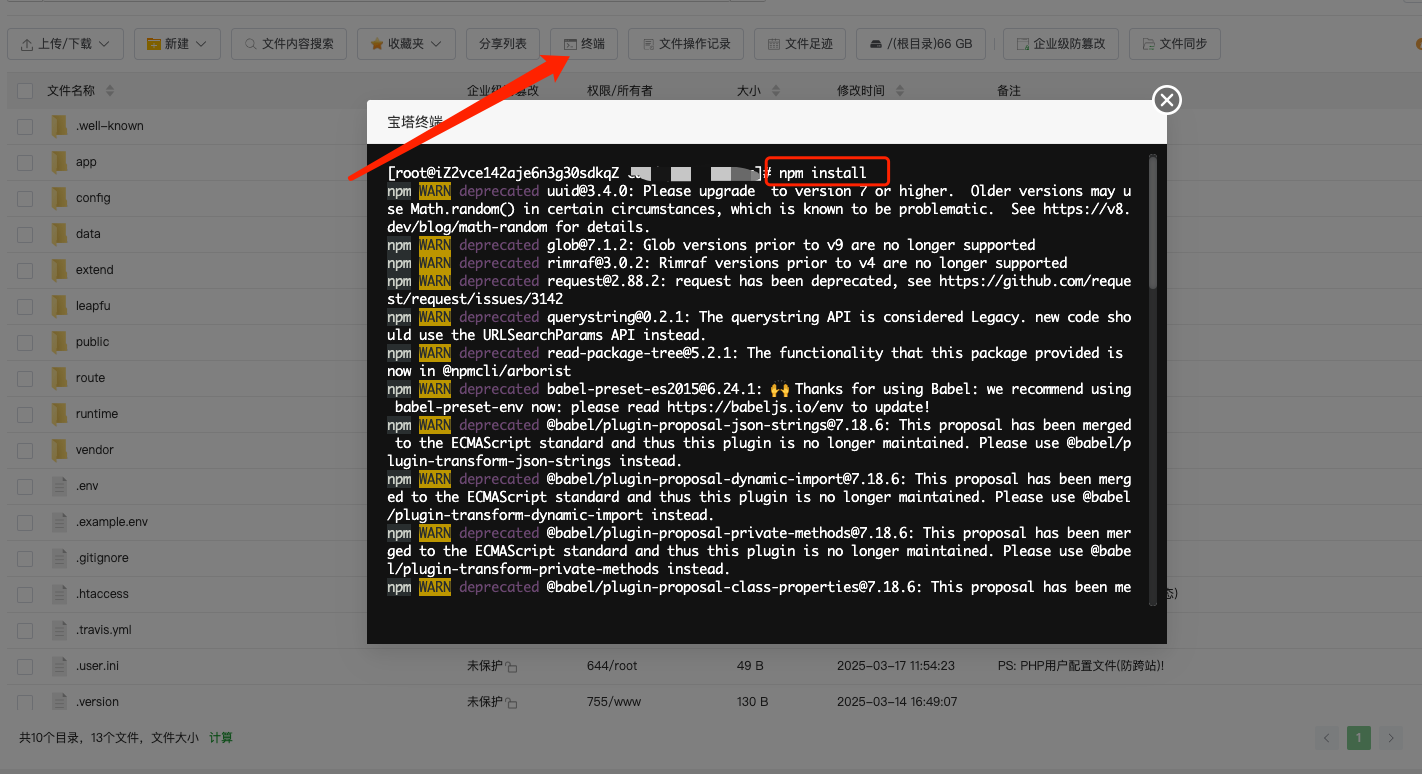The height and width of the screenshot is (774, 1422).
Task: Check the box for .well-known folder
Action: pyautogui.click(x=25, y=126)
